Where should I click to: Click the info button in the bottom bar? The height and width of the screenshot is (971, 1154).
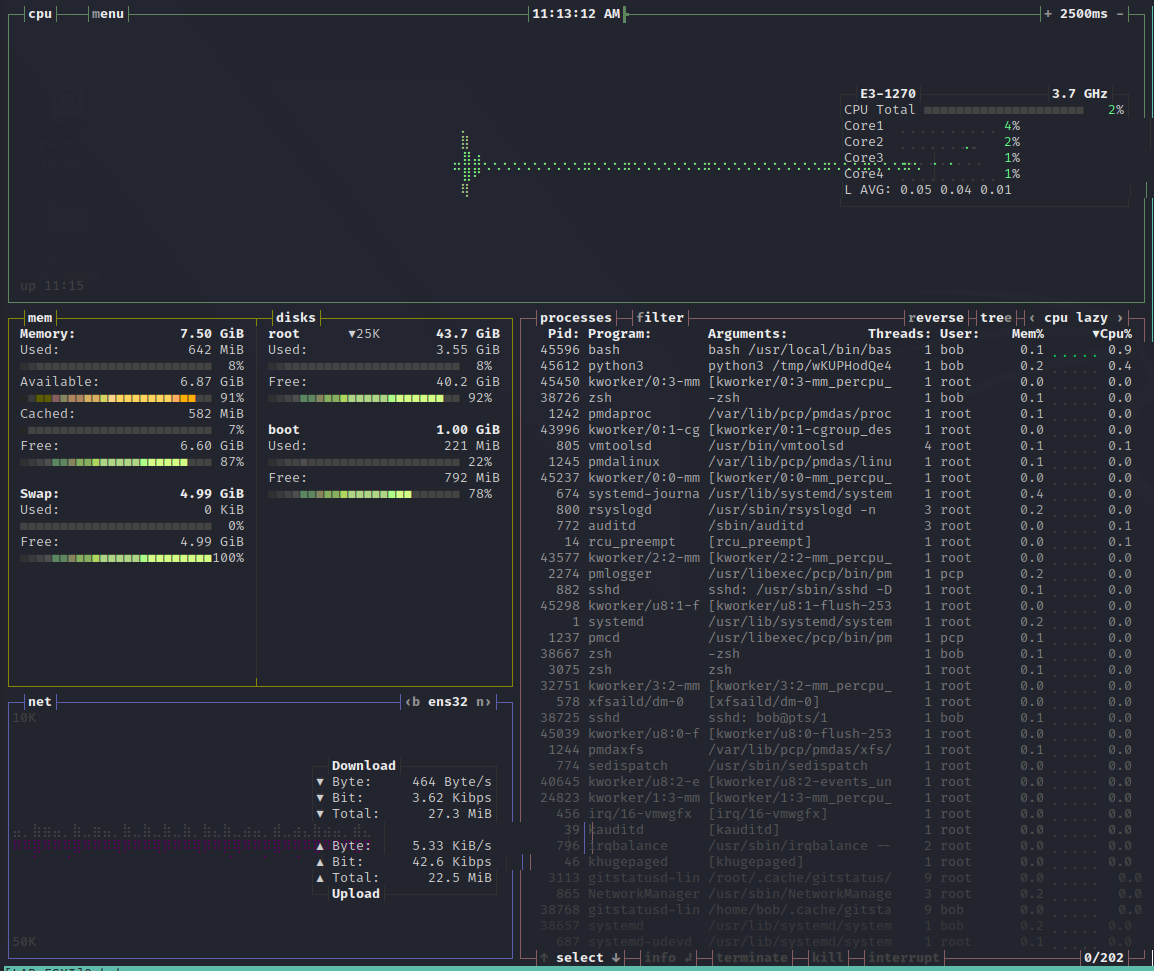[x=668, y=957]
